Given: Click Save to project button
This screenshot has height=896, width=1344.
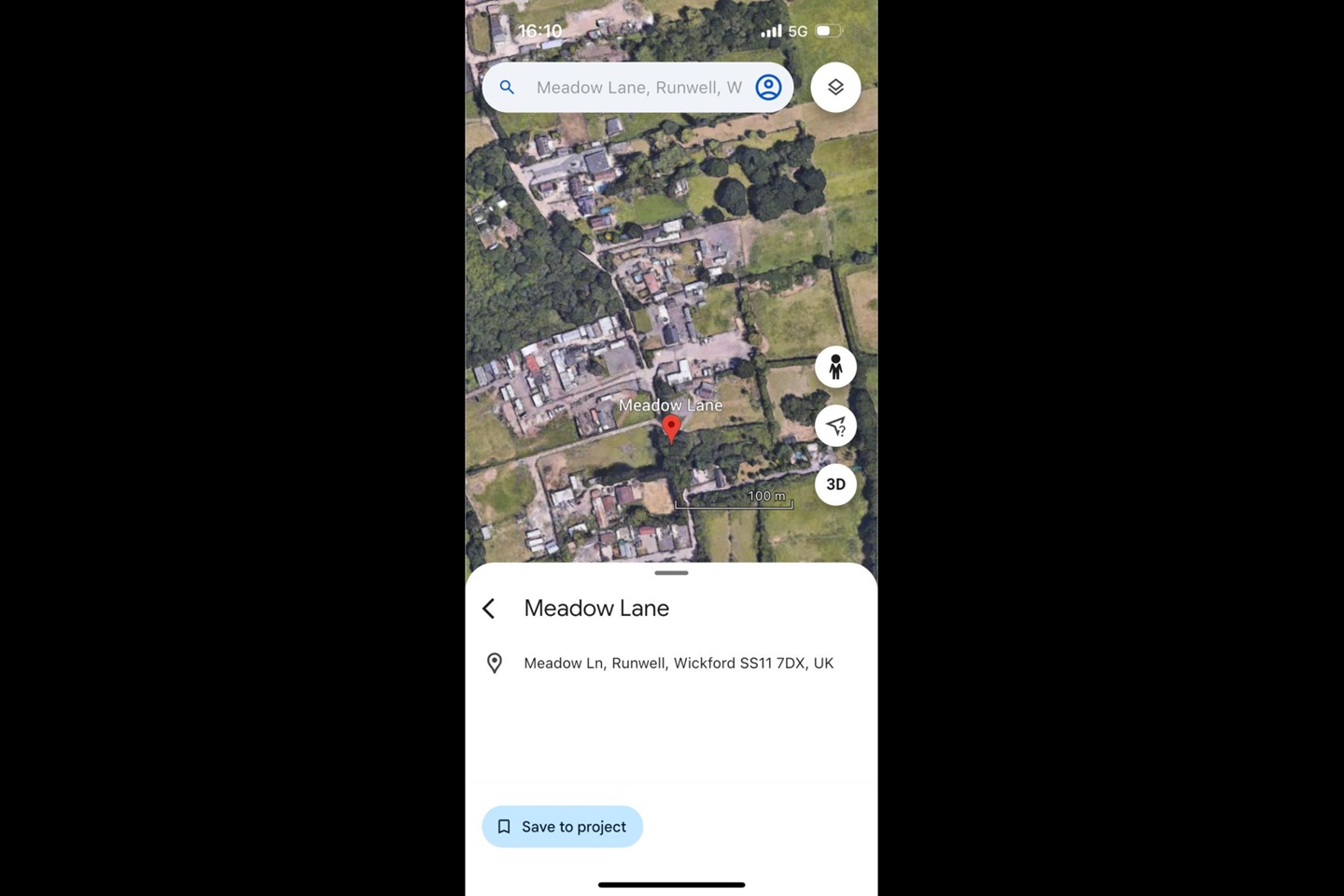Looking at the screenshot, I should [562, 827].
